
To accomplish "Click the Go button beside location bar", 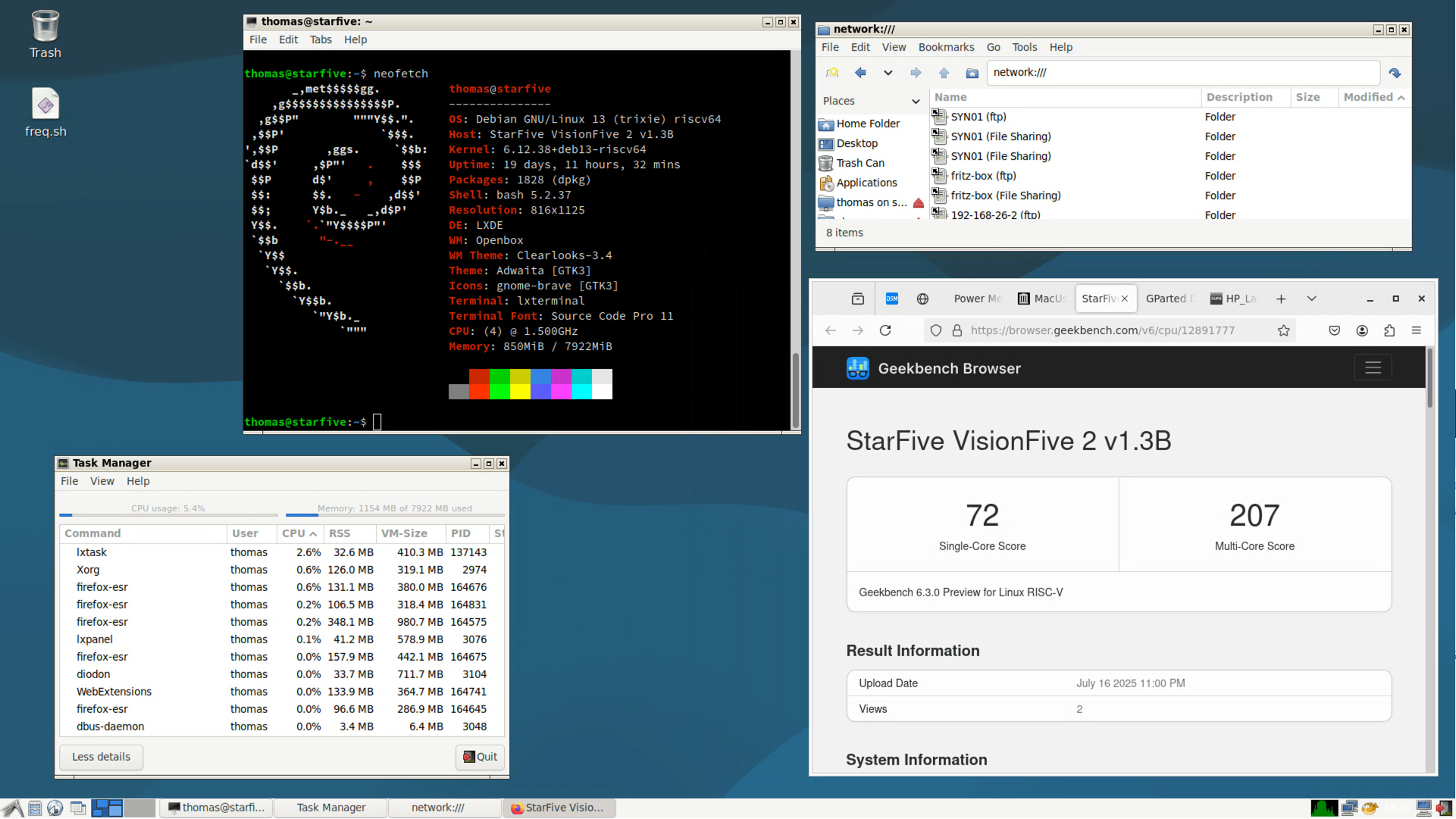I will pos(1395,73).
